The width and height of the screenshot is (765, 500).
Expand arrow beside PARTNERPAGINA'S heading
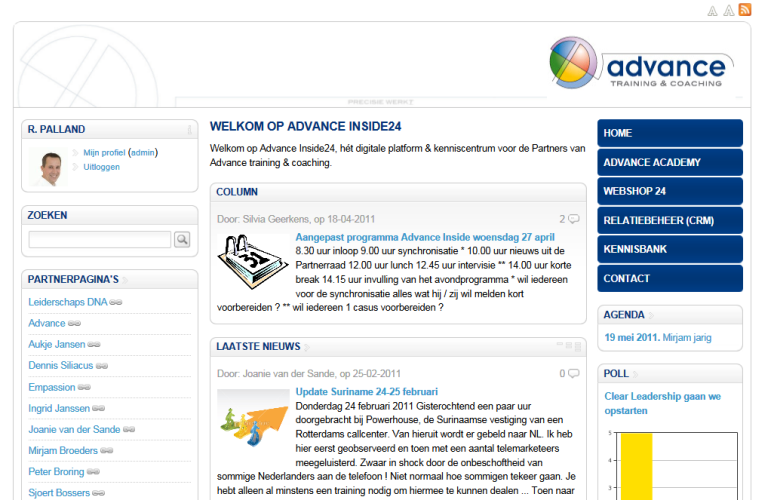tap(125, 280)
